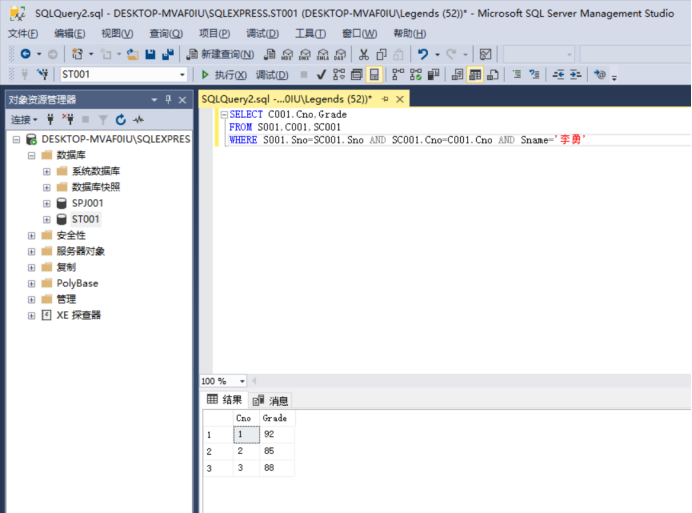Open the 文件(F) menu
Screen dimensions: 692x513
tap(23, 34)
